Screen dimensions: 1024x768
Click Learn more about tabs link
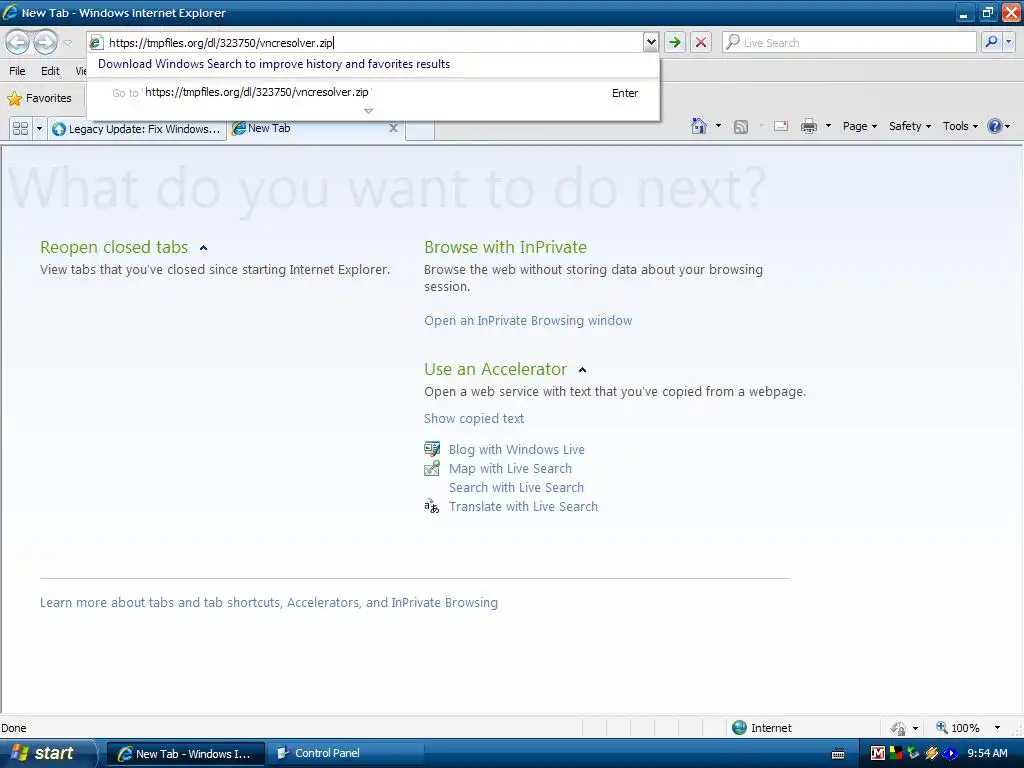268,602
